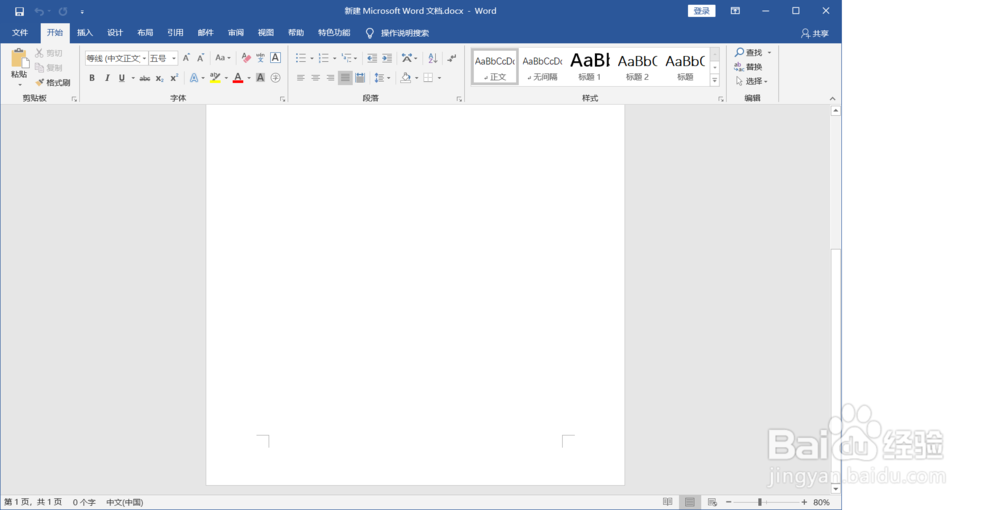Open the font name dropdown

pyautogui.click(x=145, y=58)
